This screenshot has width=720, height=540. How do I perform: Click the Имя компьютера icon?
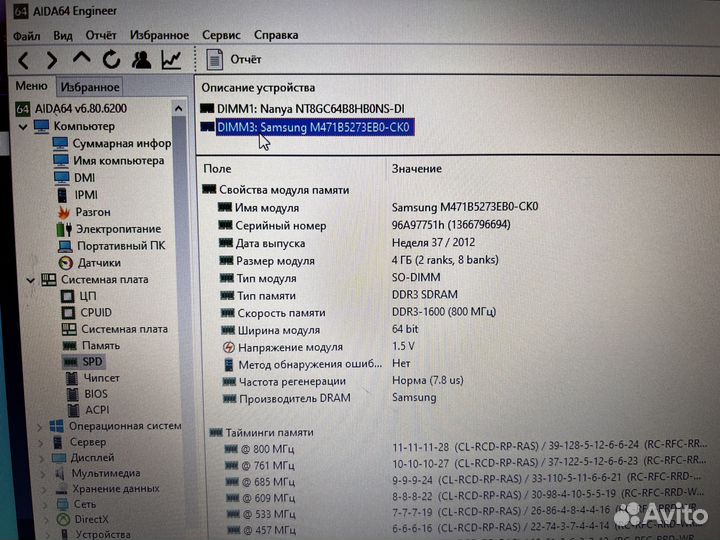(x=61, y=161)
